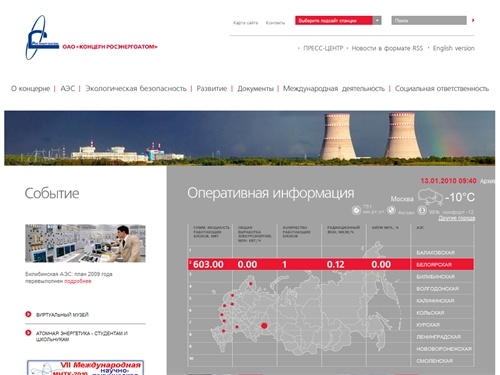
Task: Click the Moscow weather cloud icon
Action: [430, 196]
